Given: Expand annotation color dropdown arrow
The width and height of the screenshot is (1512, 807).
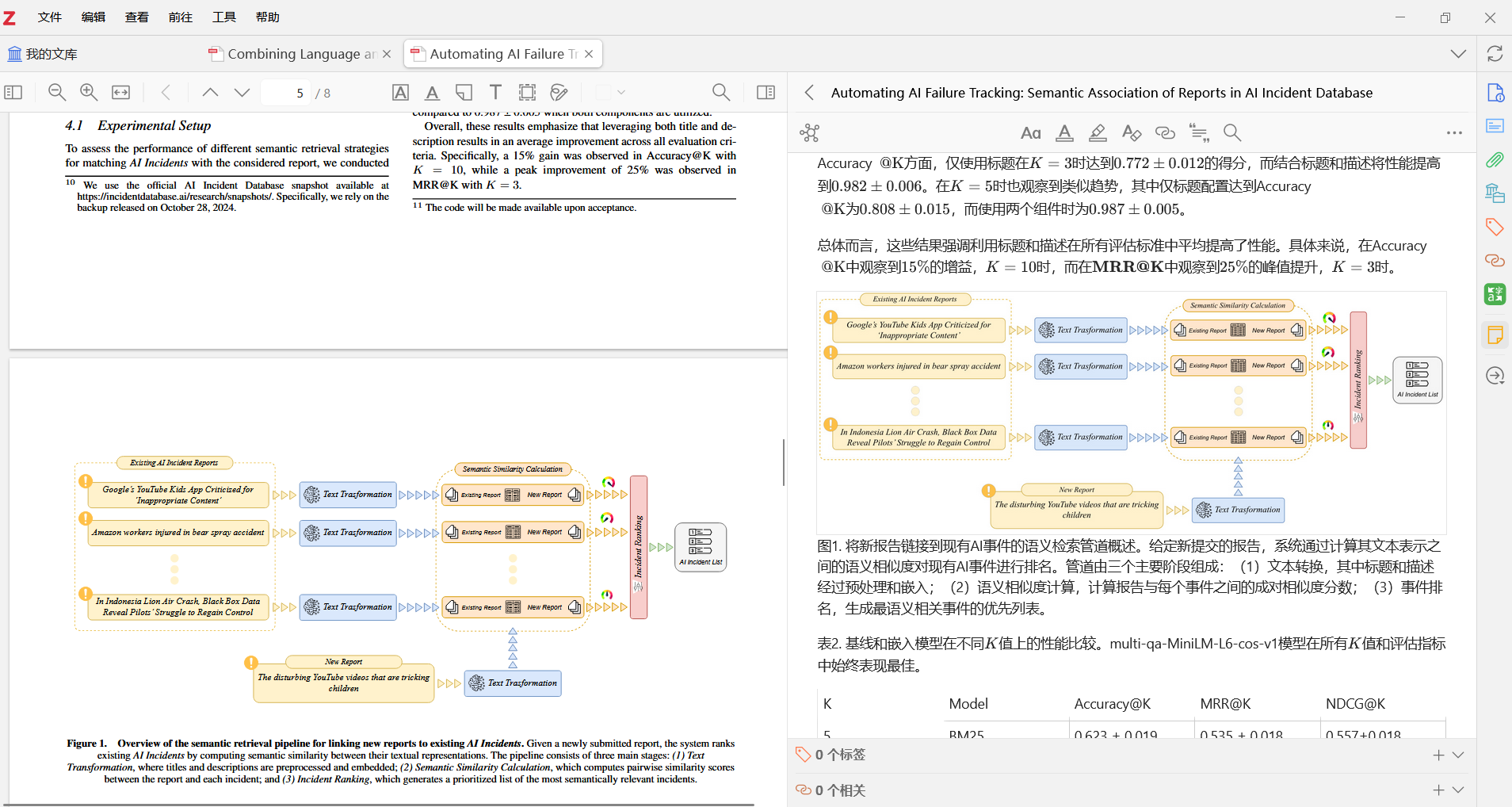Looking at the screenshot, I should tap(621, 93).
